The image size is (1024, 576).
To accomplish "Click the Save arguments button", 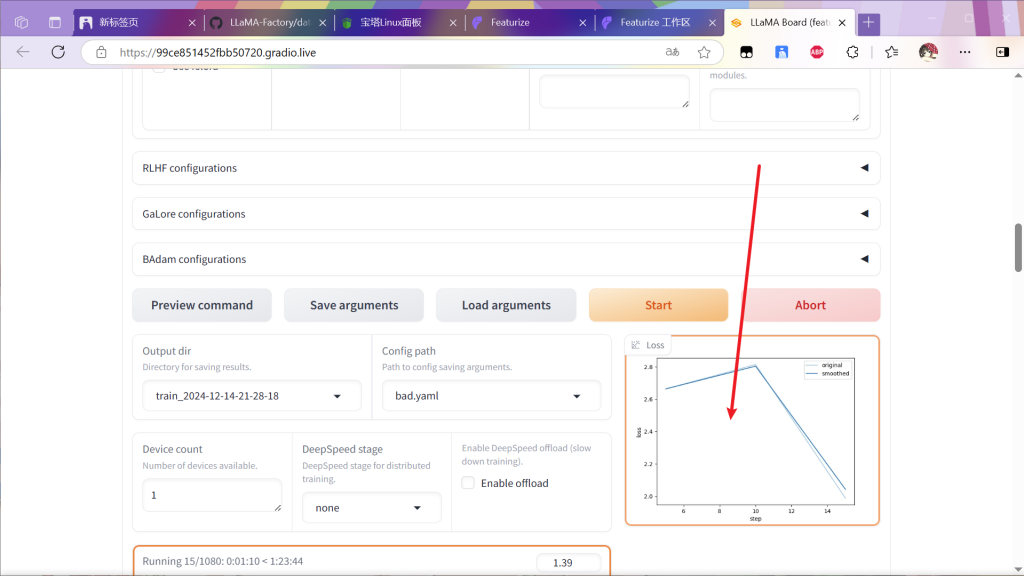I will (x=354, y=305).
